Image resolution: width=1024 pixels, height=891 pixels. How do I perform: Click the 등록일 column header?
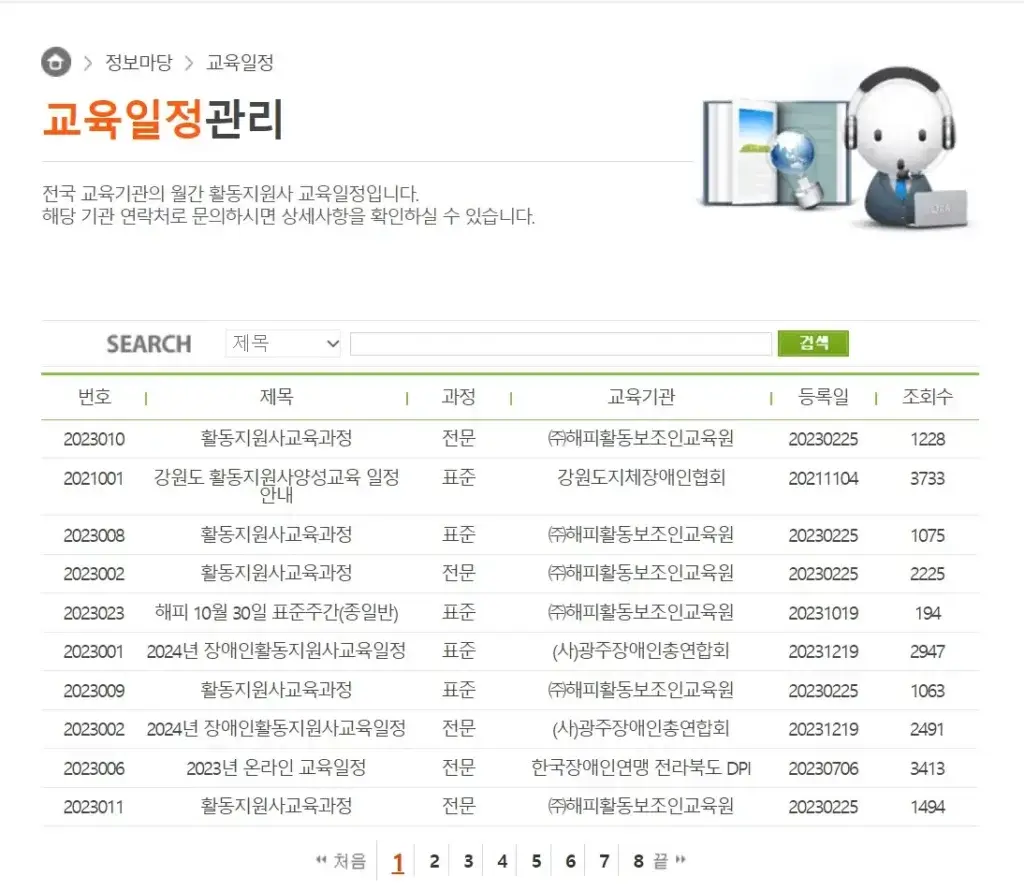pyautogui.click(x=823, y=397)
